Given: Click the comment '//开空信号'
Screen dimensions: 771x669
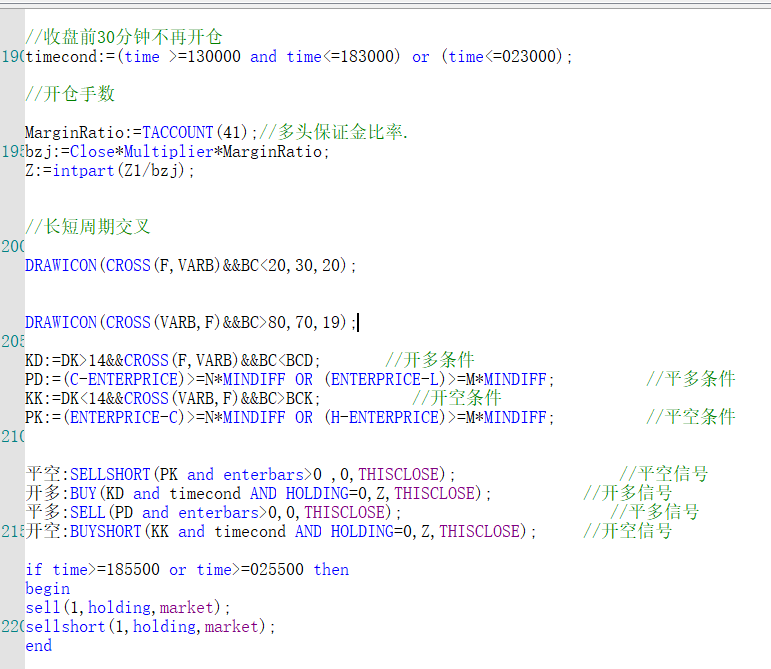Looking at the screenshot, I should (628, 531).
